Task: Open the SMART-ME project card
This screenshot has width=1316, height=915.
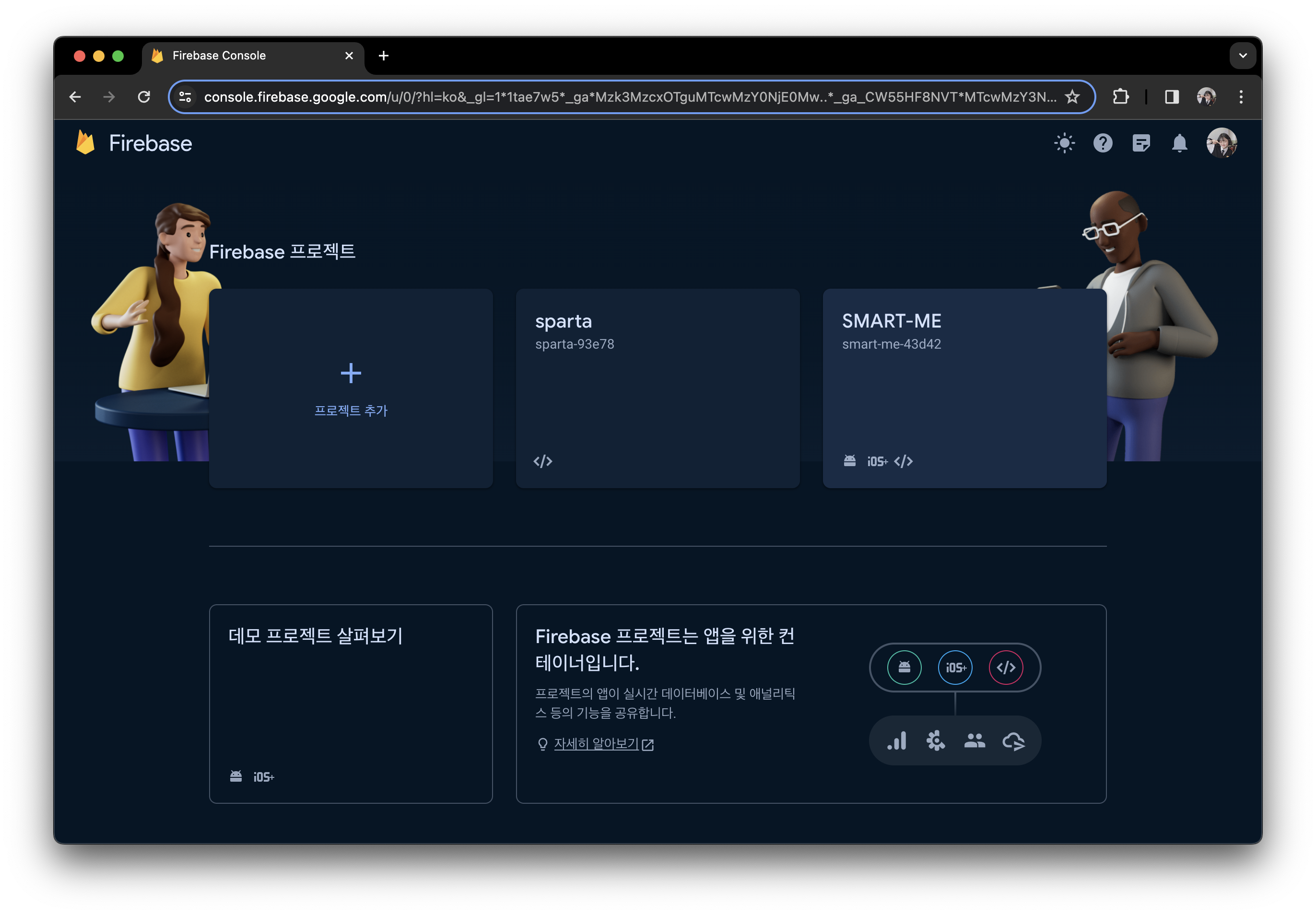Action: point(964,388)
